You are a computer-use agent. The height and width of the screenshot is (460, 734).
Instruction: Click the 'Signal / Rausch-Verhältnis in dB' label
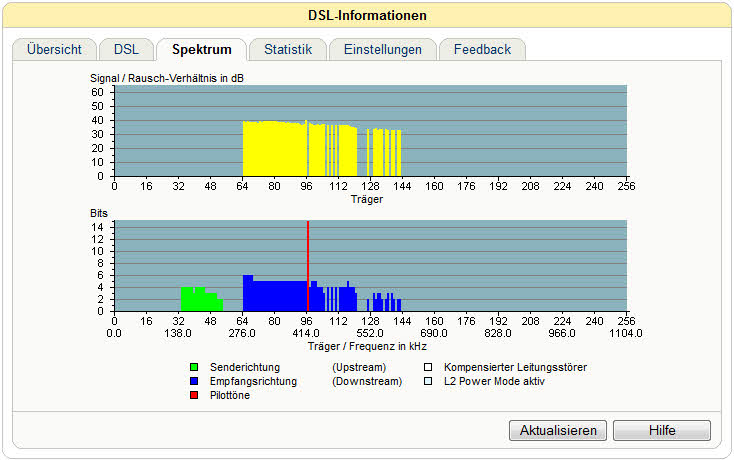167,78
